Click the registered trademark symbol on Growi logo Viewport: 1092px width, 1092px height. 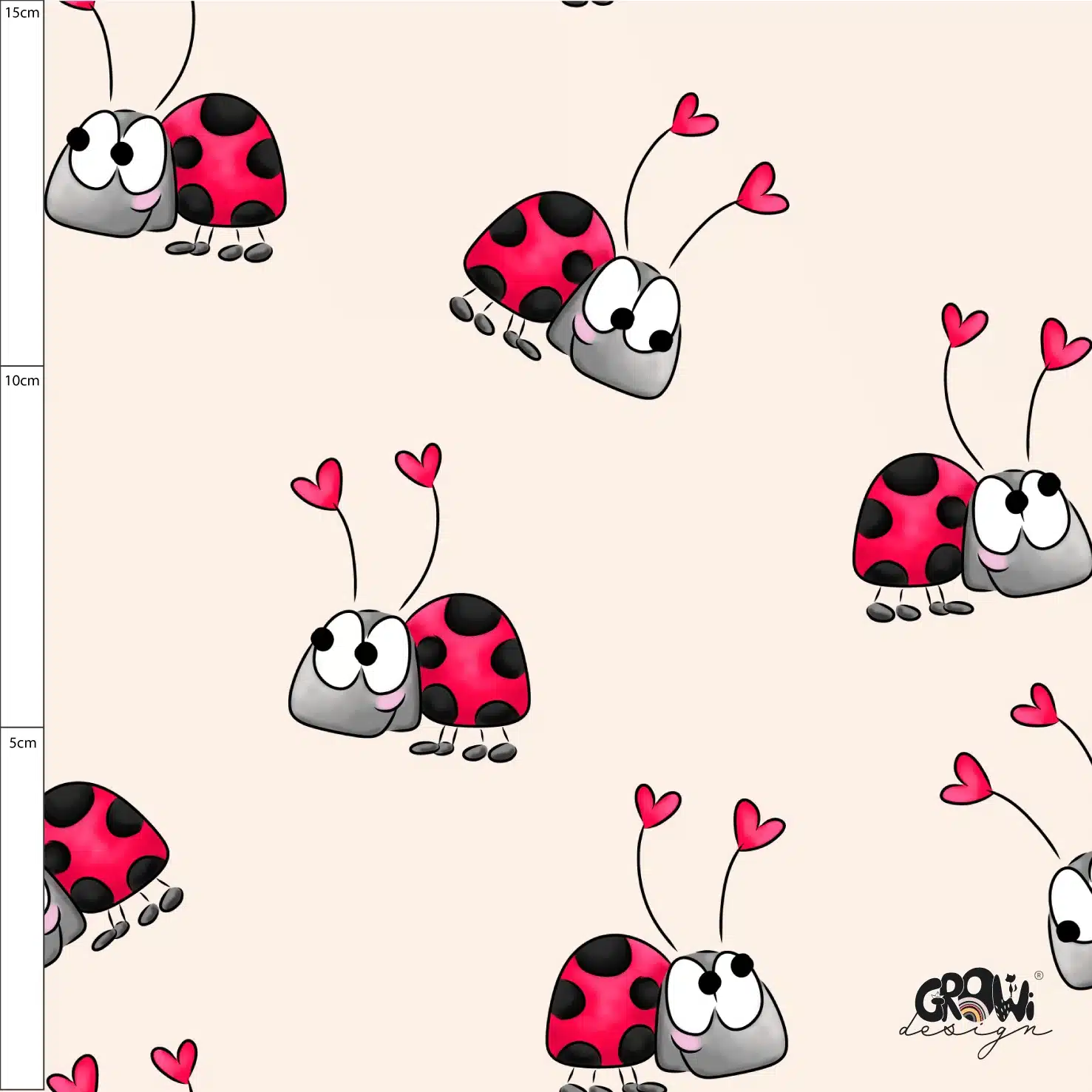1039,976
